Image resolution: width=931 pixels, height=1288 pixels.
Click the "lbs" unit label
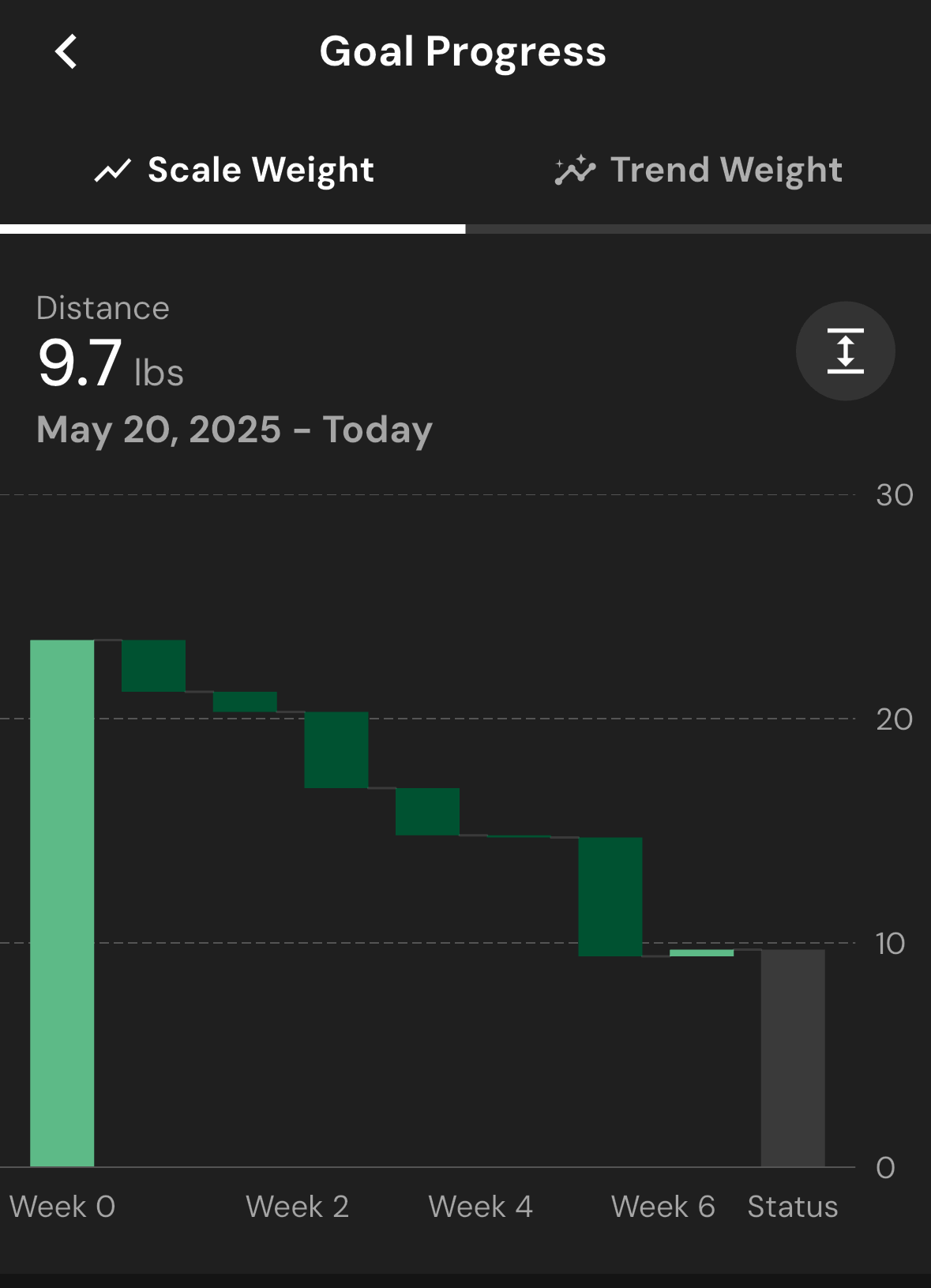pos(159,373)
